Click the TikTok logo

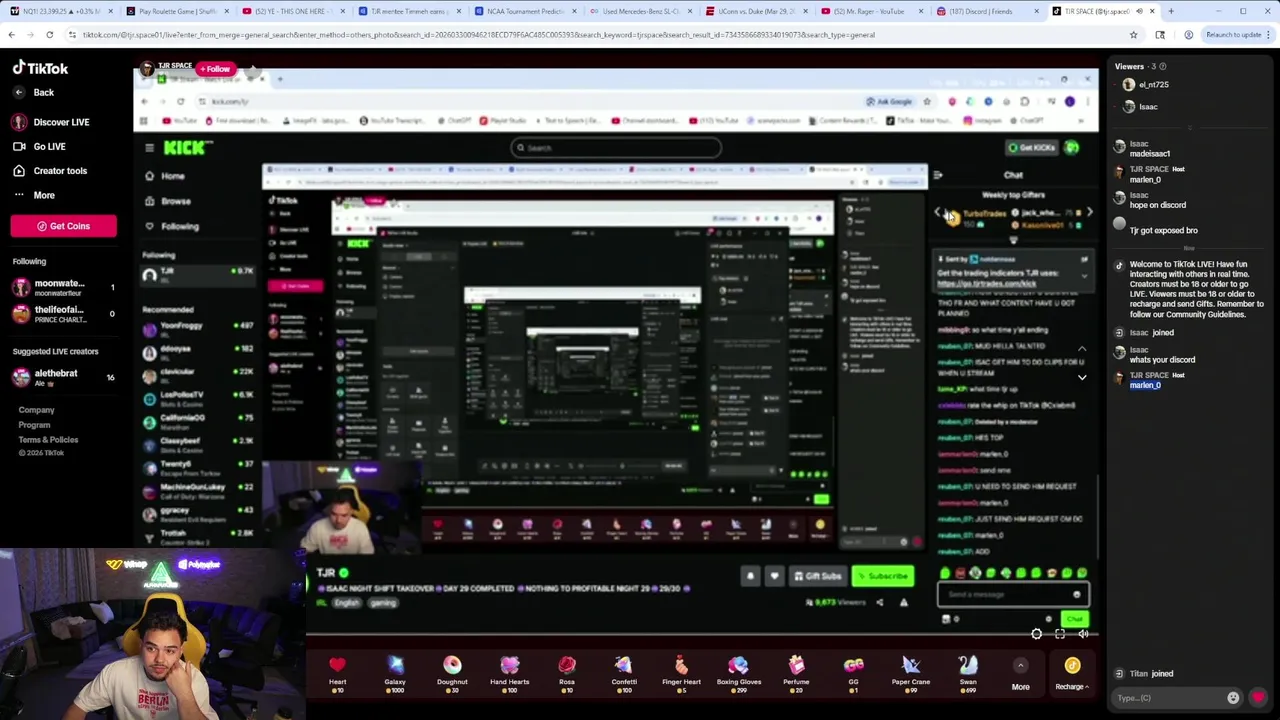(x=40, y=68)
